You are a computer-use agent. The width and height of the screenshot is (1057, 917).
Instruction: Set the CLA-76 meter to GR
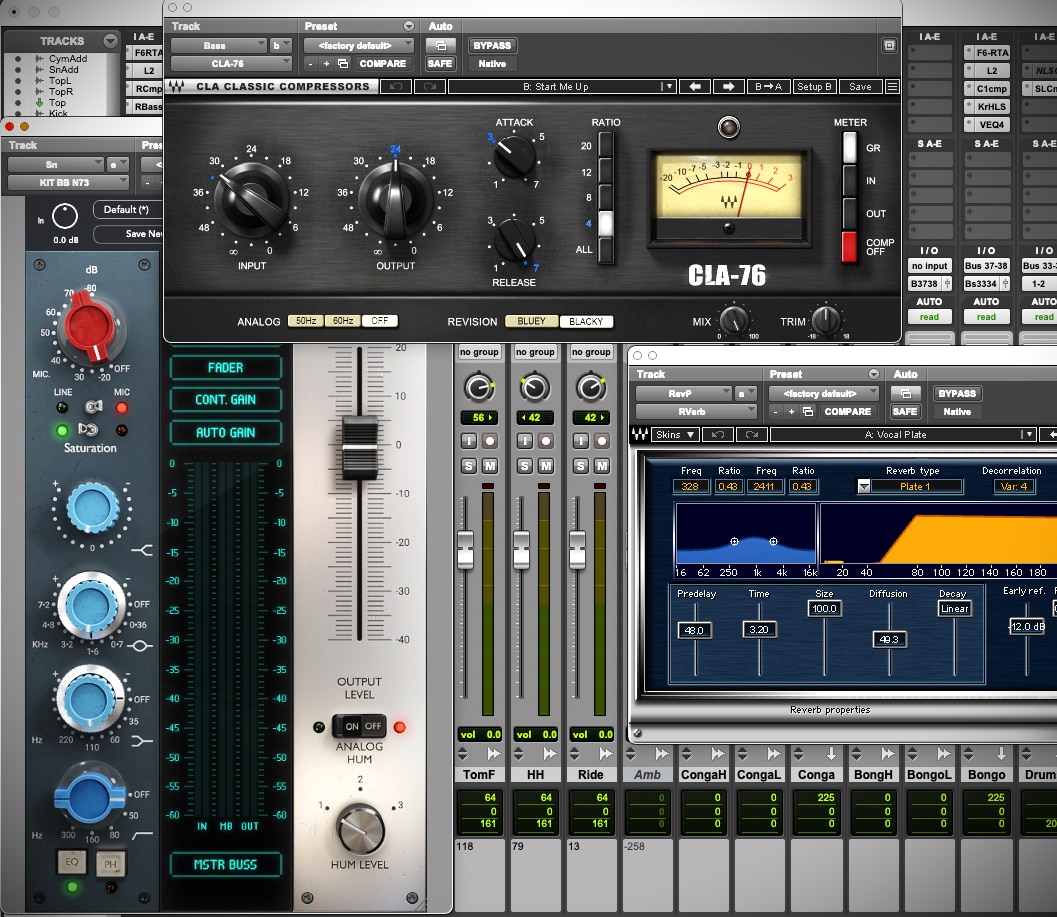pos(849,148)
